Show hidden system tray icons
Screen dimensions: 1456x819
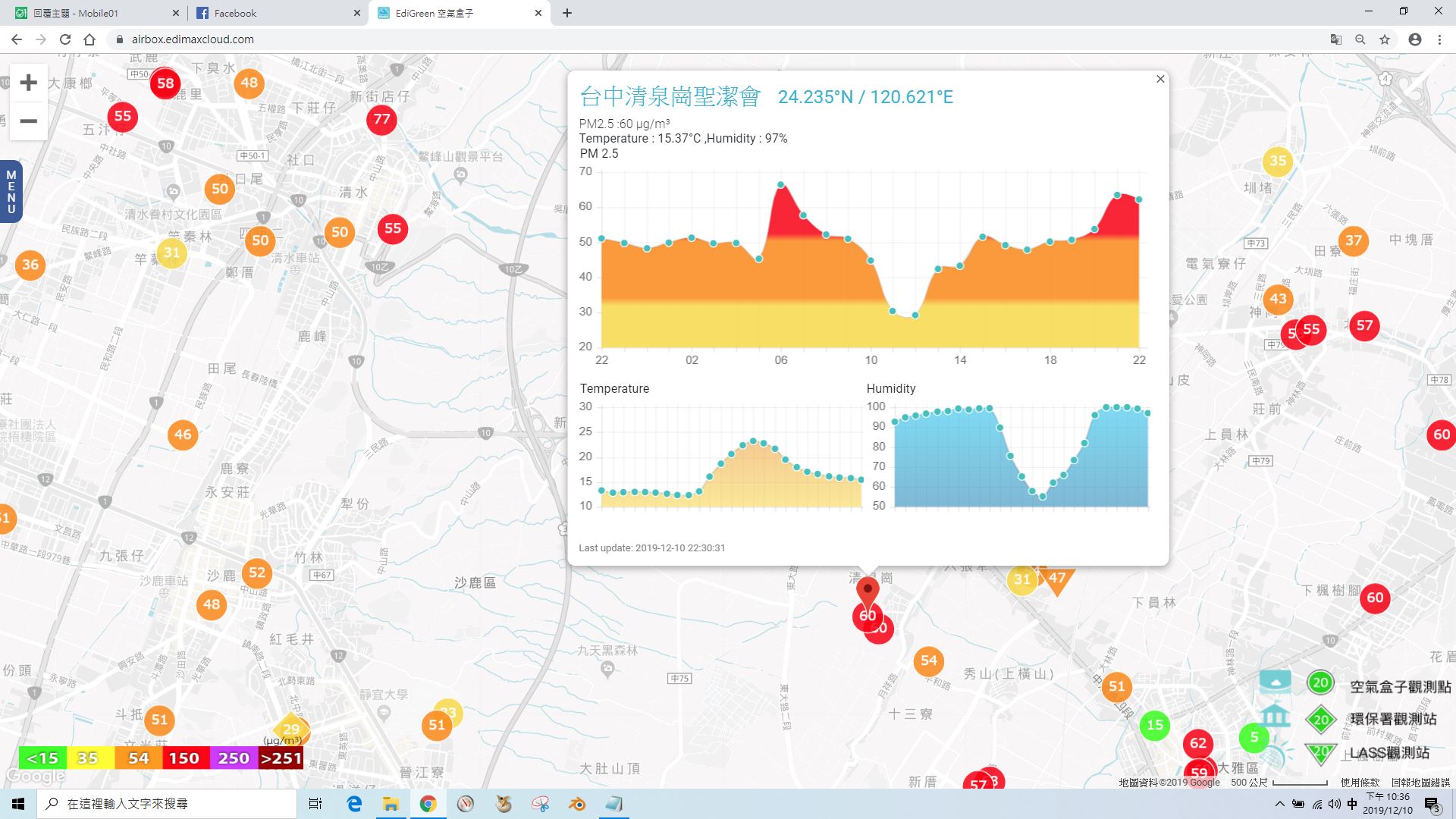1280,804
